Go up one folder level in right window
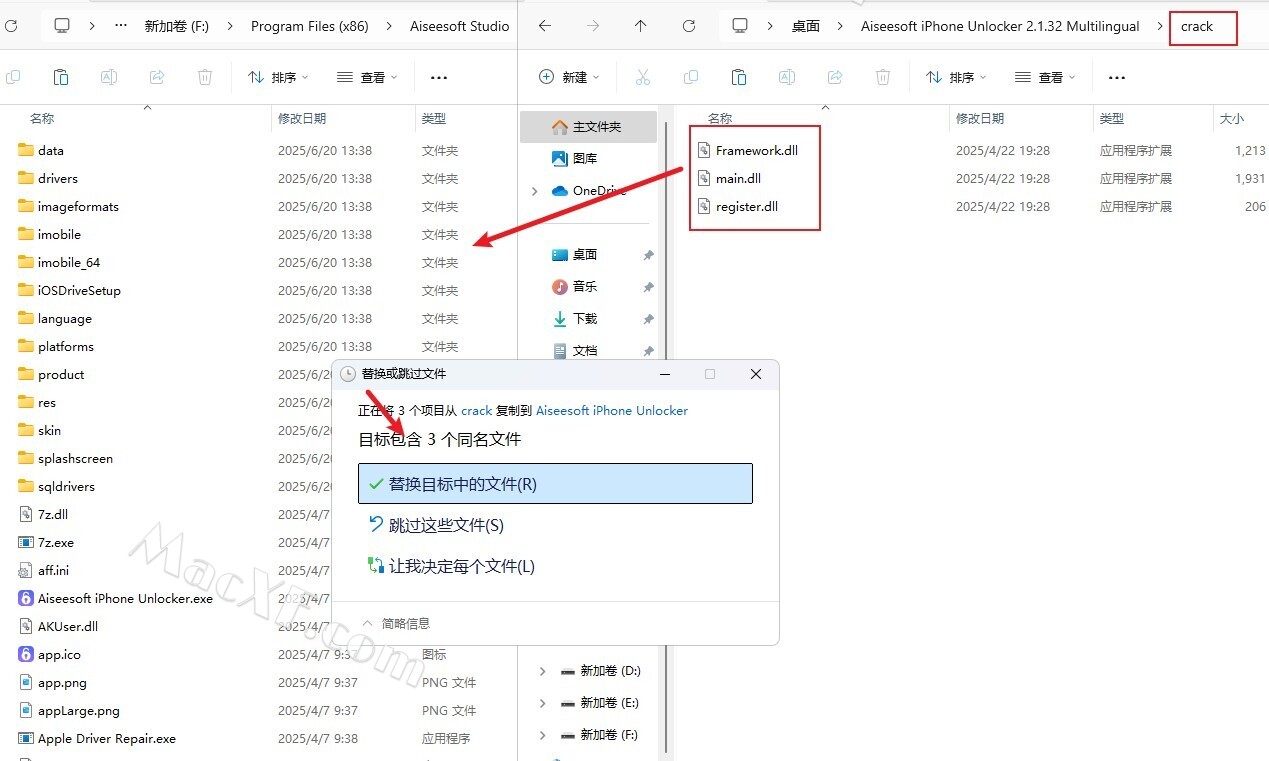The height and width of the screenshot is (761, 1269). tap(641, 26)
